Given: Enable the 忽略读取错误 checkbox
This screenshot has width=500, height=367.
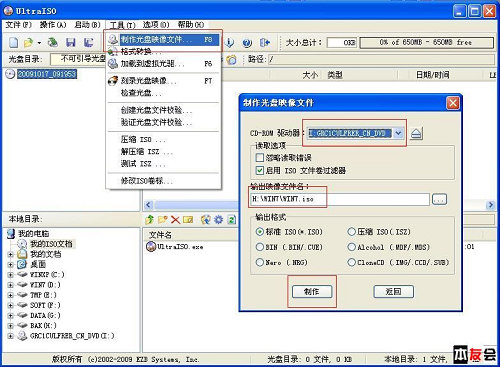Looking at the screenshot, I should (259, 157).
